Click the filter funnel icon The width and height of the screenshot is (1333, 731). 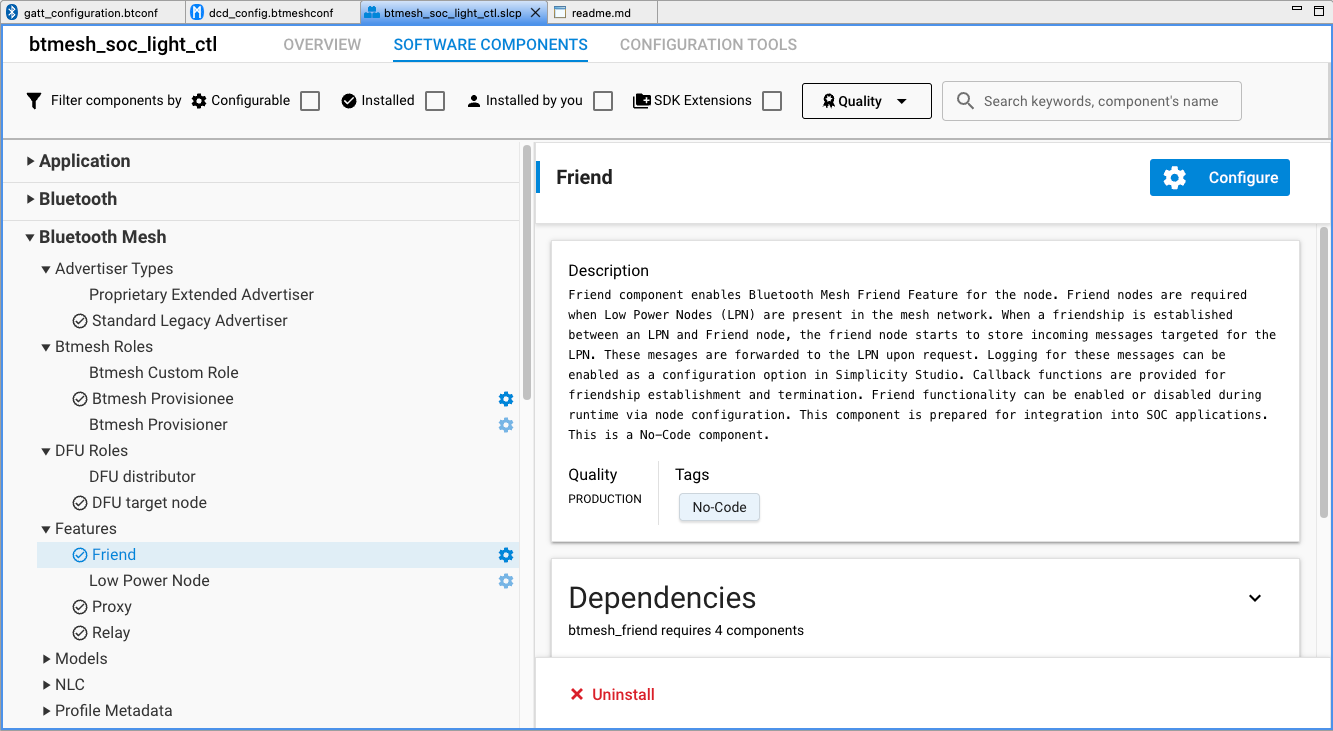[x=33, y=100]
